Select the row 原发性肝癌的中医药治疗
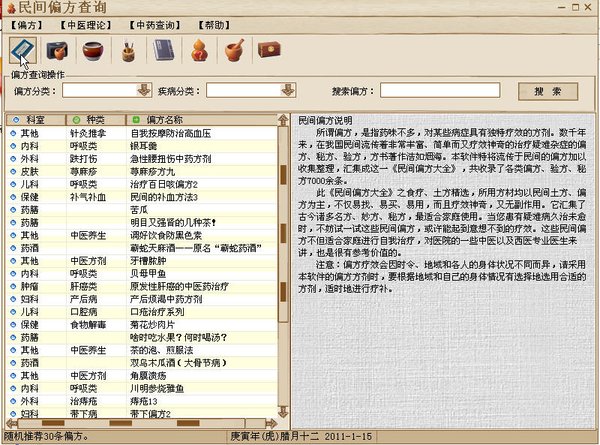600x445 pixels. [142, 286]
